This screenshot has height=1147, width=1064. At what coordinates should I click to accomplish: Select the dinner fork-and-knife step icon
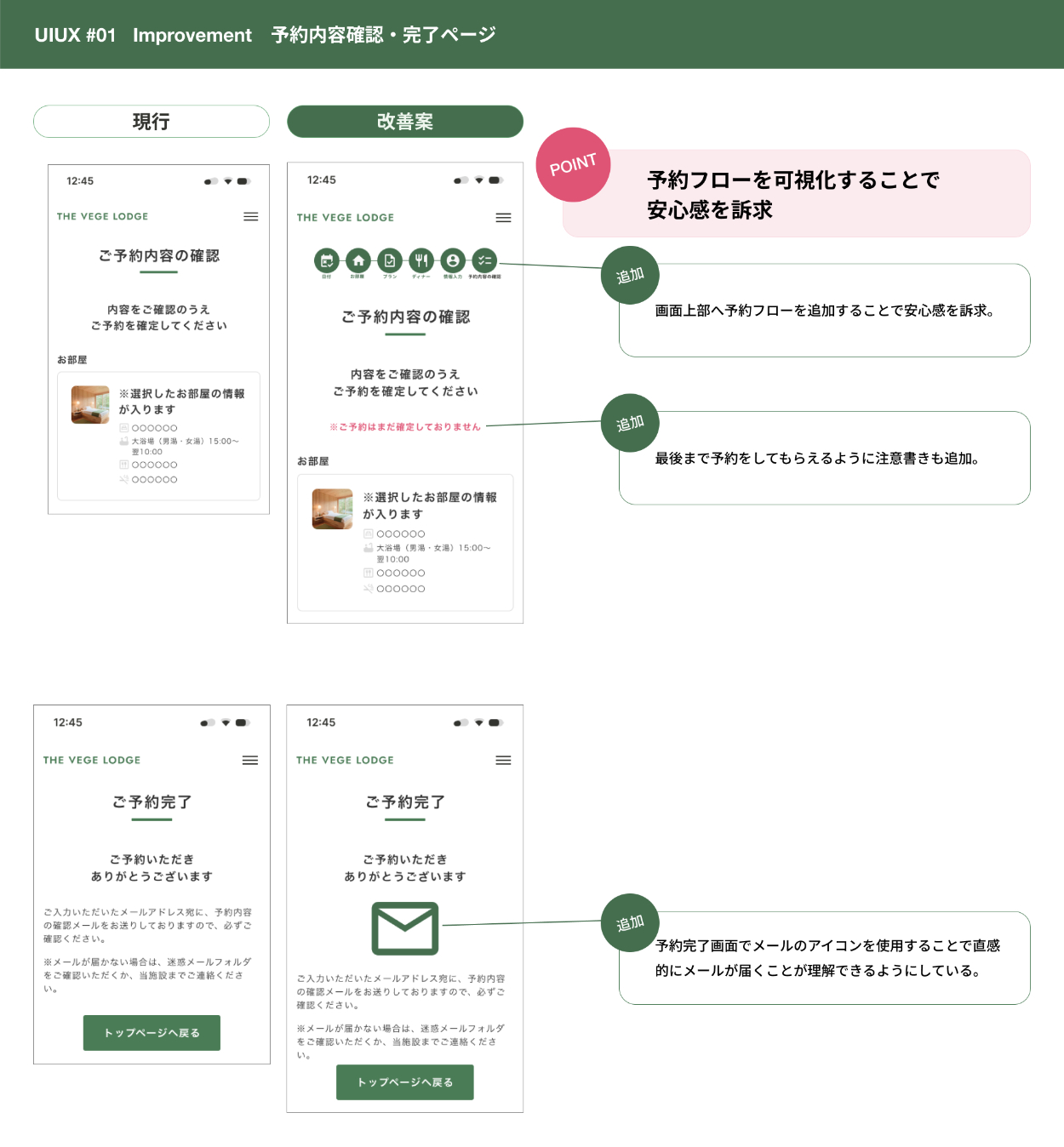tap(421, 261)
